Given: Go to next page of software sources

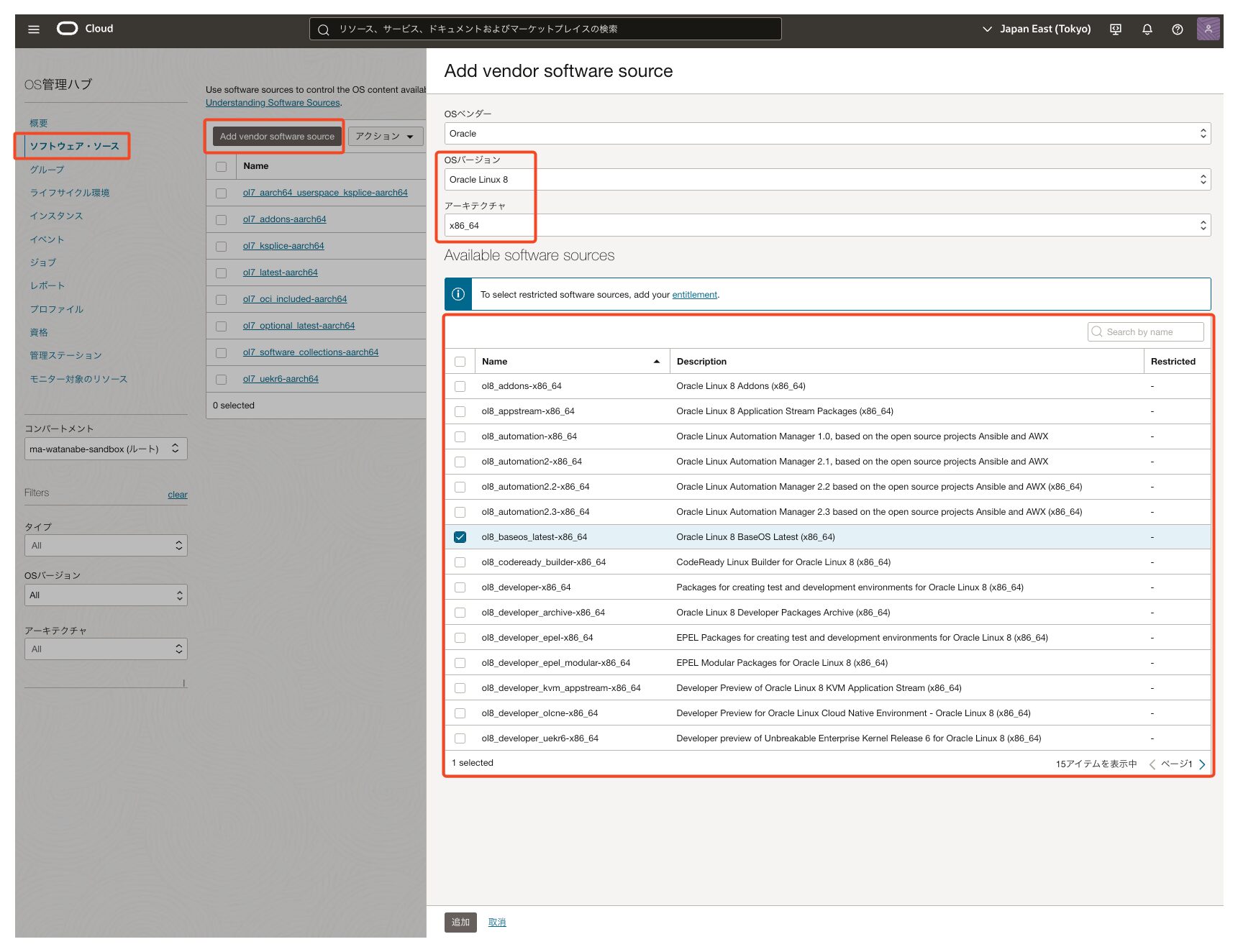Looking at the screenshot, I should (x=1201, y=764).
